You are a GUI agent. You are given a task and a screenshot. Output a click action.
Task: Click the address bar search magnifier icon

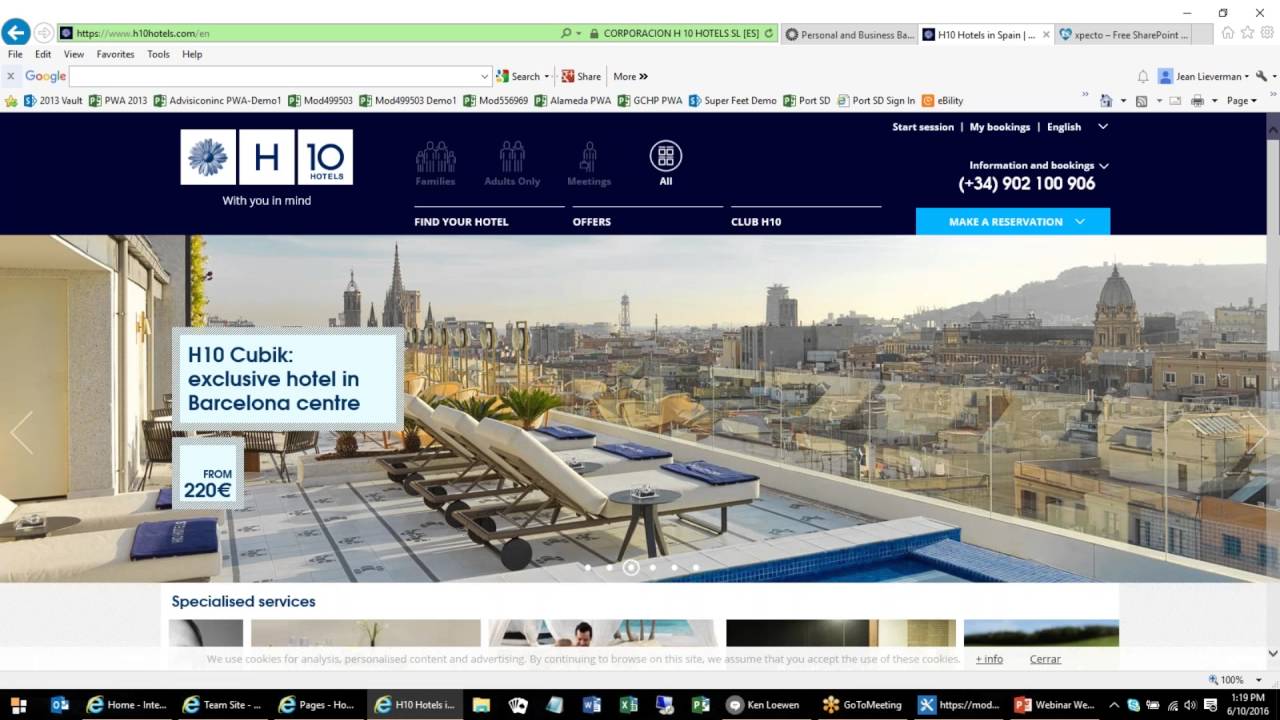coord(566,33)
